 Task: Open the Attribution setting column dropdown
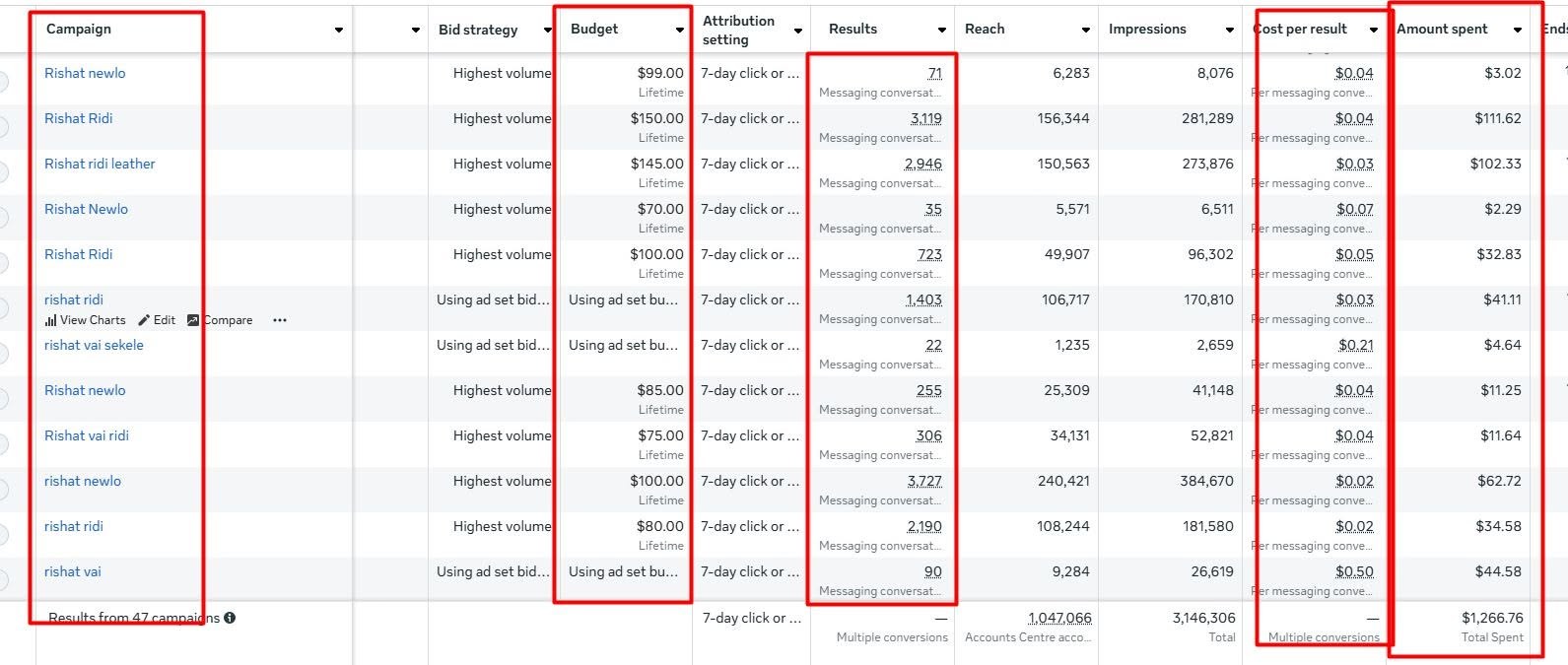point(798,30)
